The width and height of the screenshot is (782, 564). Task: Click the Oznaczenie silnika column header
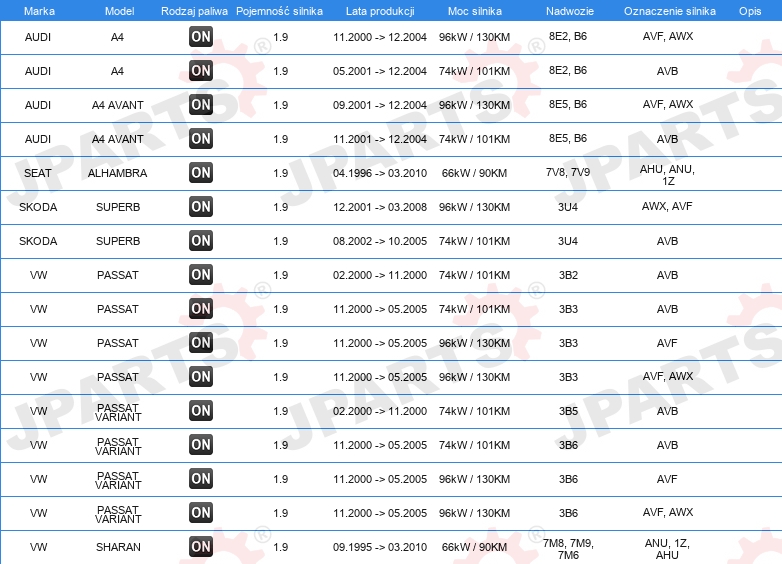pyautogui.click(x=669, y=11)
